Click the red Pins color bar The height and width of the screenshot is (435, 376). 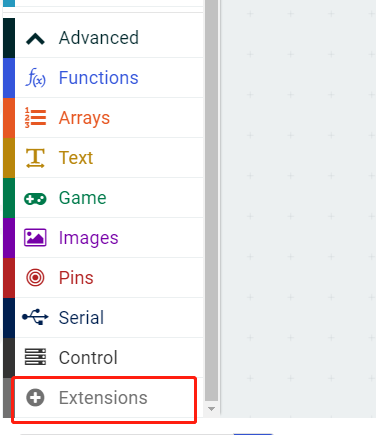(x=9, y=278)
